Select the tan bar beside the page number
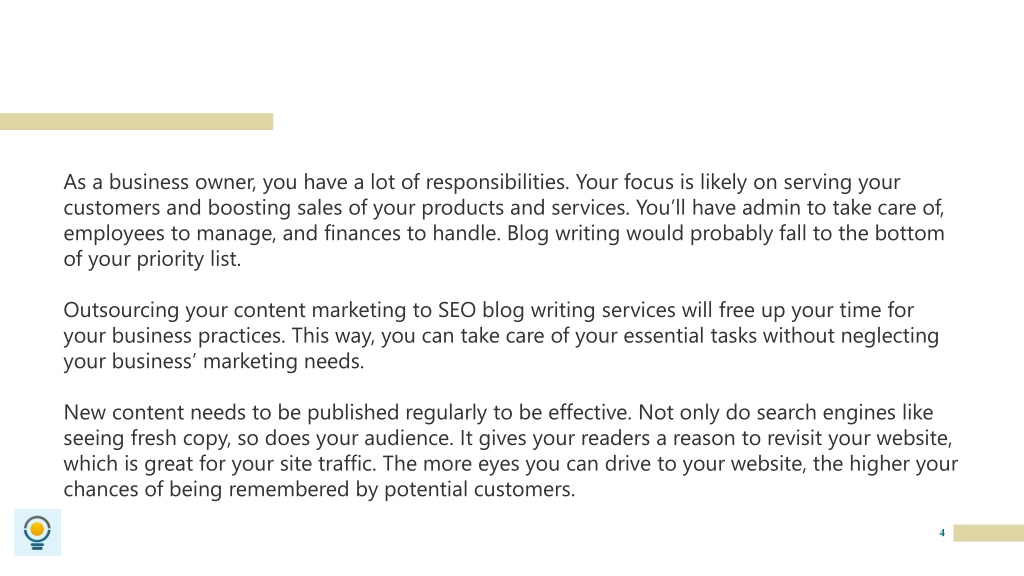 coord(988,533)
